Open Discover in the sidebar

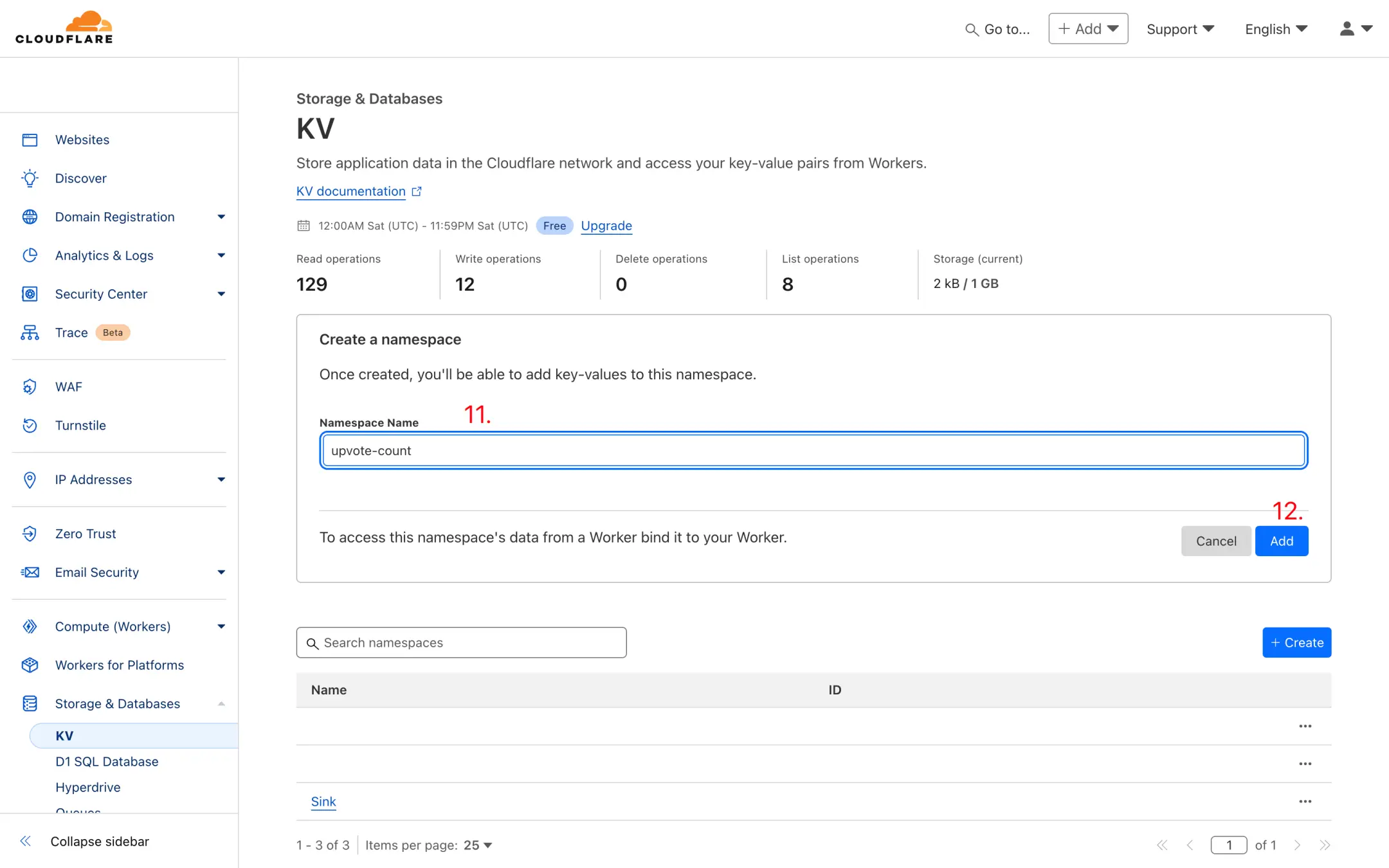pyautogui.click(x=81, y=178)
